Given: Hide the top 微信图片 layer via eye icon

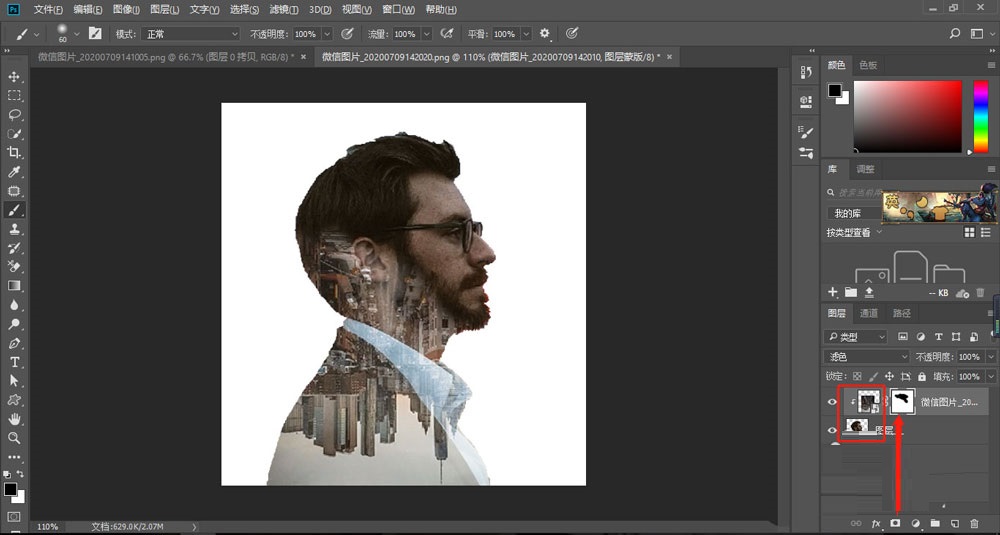Looking at the screenshot, I should click(x=833, y=402).
